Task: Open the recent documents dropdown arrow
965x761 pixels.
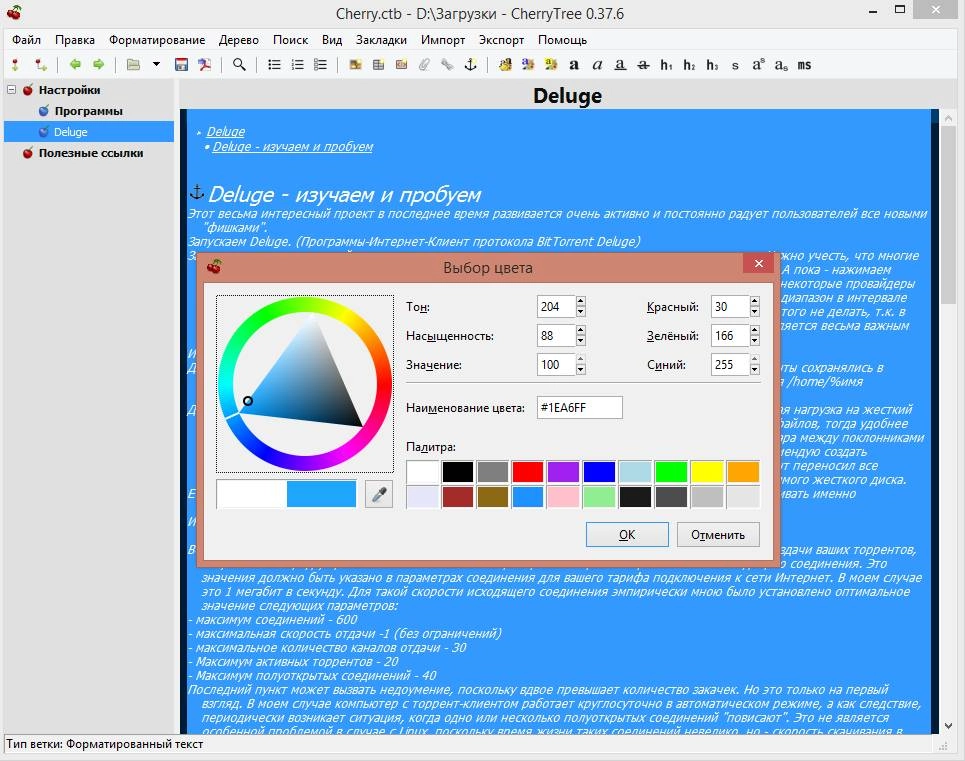Action: 156,64
